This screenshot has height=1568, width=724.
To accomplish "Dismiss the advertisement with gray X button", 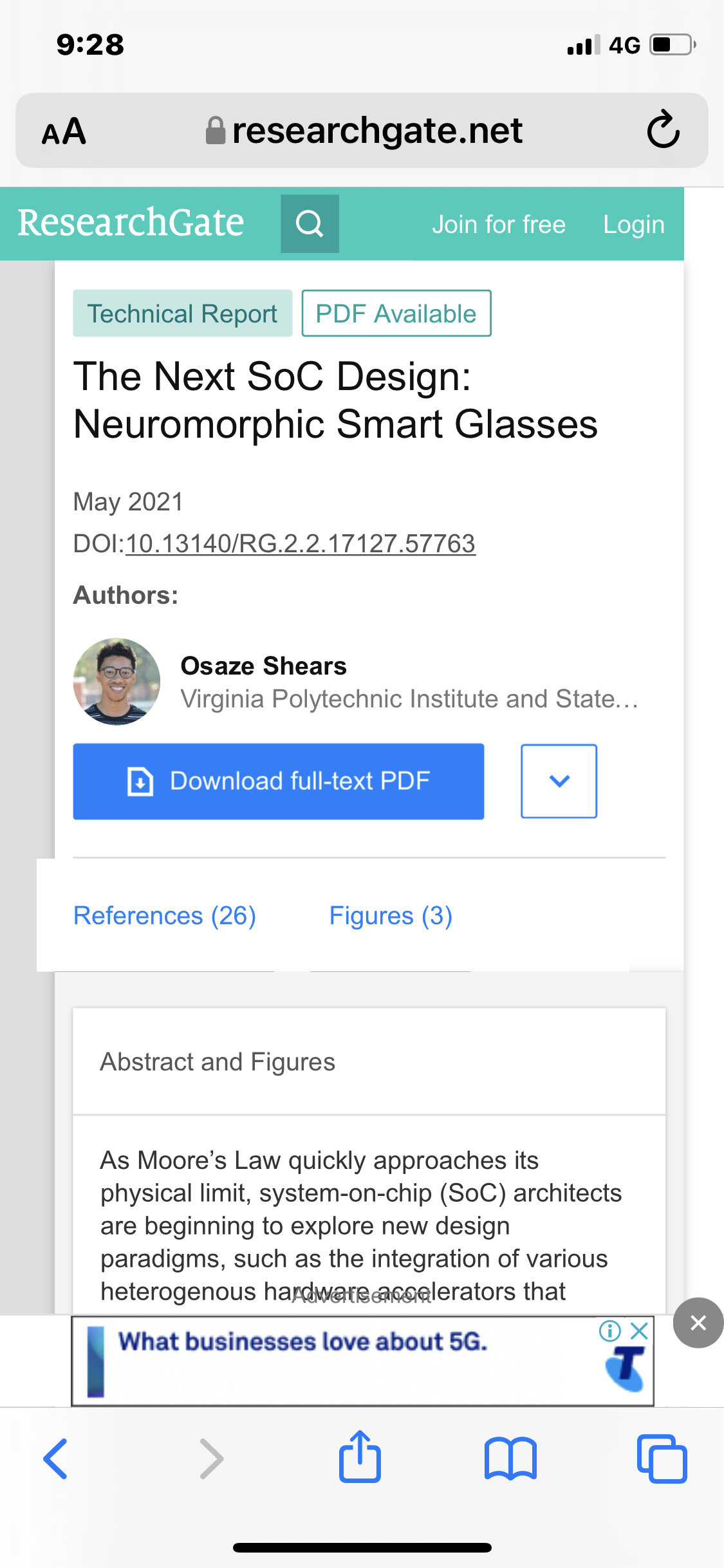I will tap(698, 1323).
